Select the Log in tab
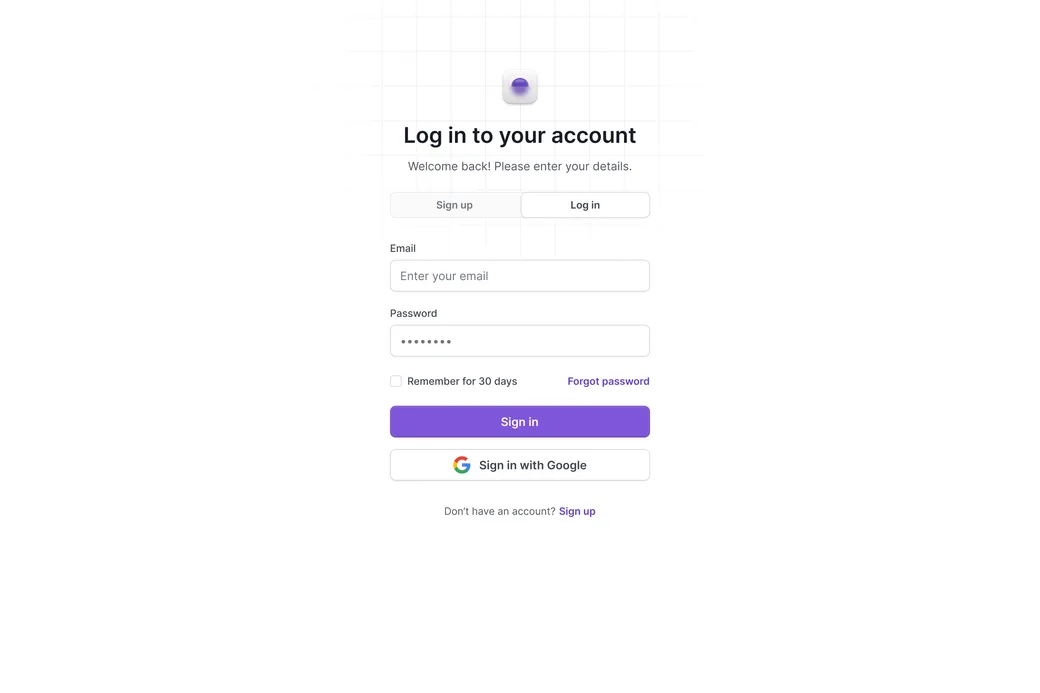Image resolution: width=1040 pixels, height=693 pixels. [x=585, y=204]
